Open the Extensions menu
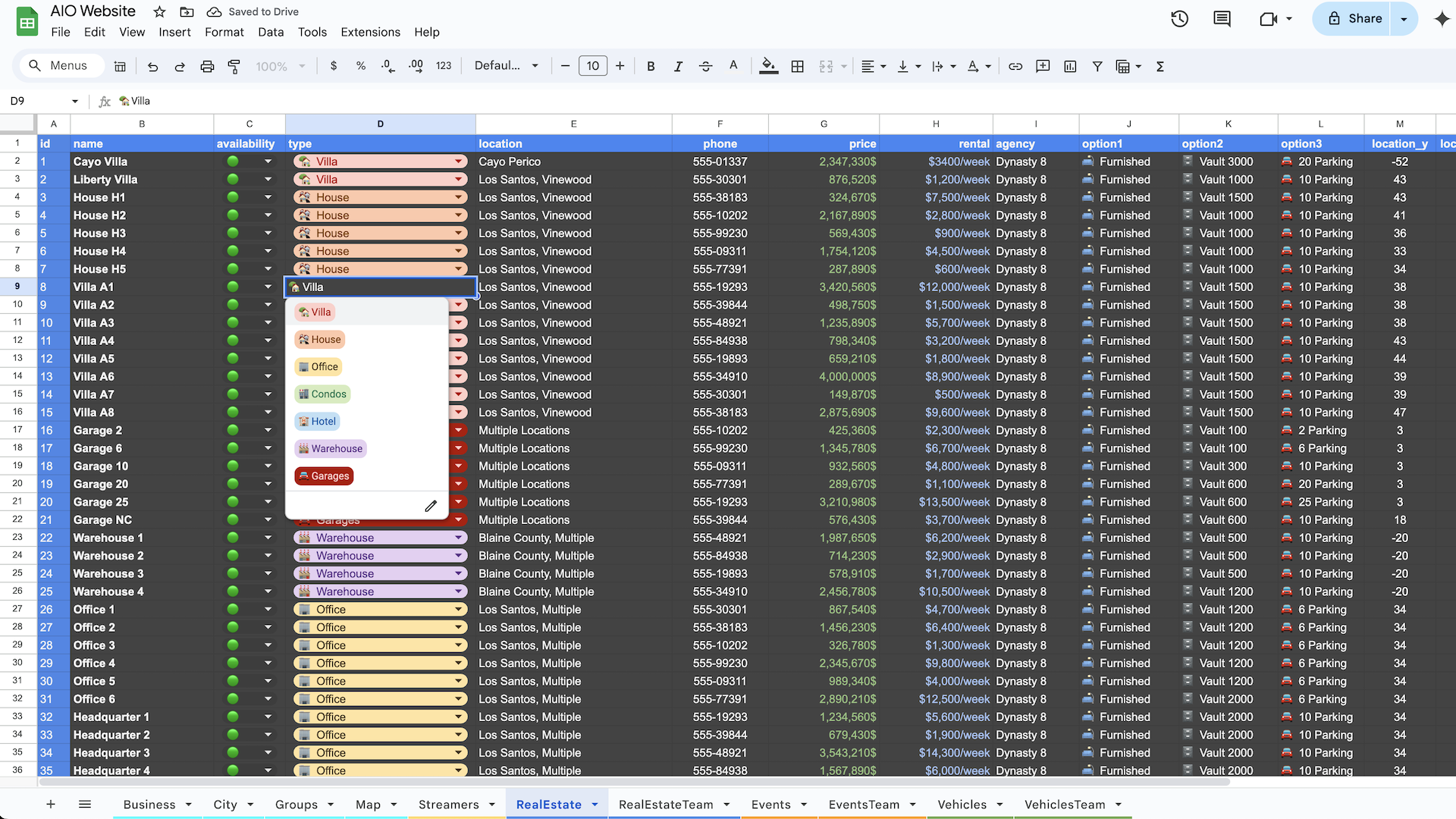1456x819 pixels. click(370, 32)
